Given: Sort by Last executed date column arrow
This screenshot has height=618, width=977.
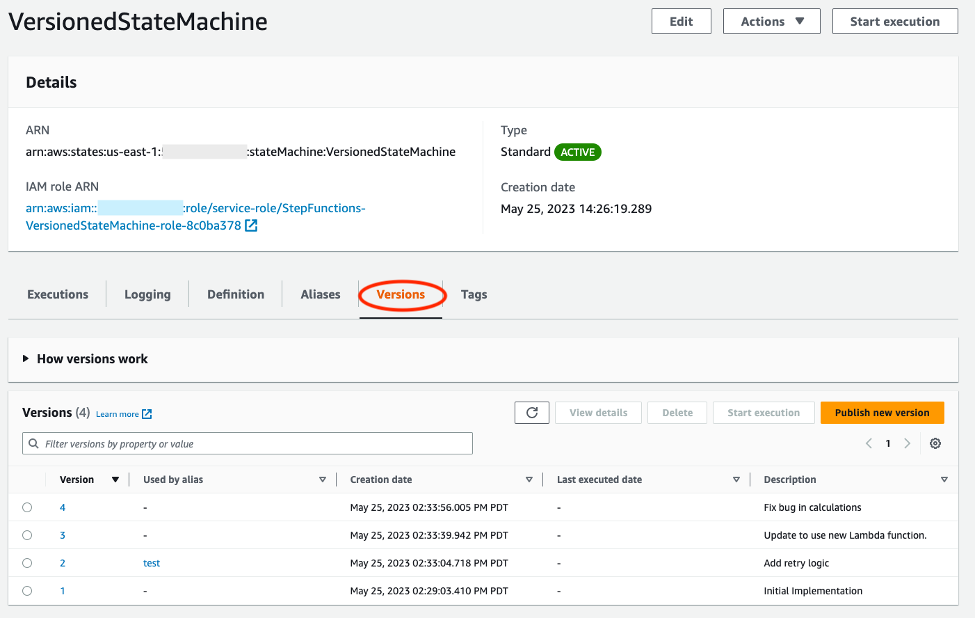Looking at the screenshot, I should 736,480.
